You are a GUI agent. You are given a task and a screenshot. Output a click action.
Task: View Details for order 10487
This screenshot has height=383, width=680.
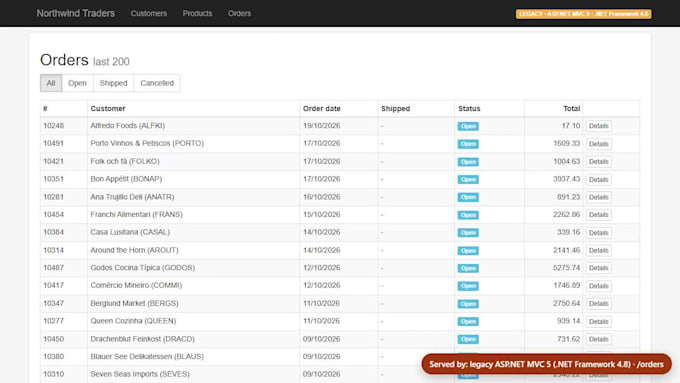tap(598, 268)
